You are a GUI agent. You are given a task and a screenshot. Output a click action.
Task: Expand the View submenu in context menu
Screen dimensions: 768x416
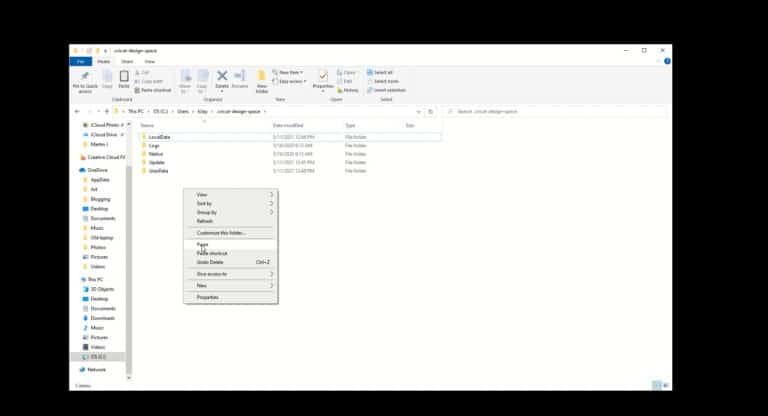[x=230, y=194]
